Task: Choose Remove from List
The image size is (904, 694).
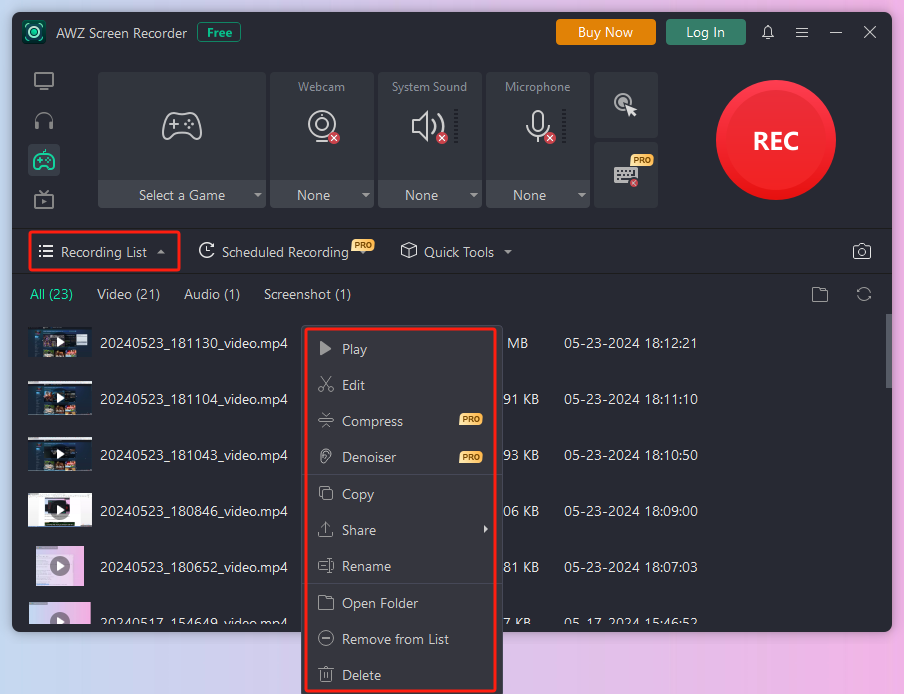Action: pyautogui.click(x=400, y=639)
